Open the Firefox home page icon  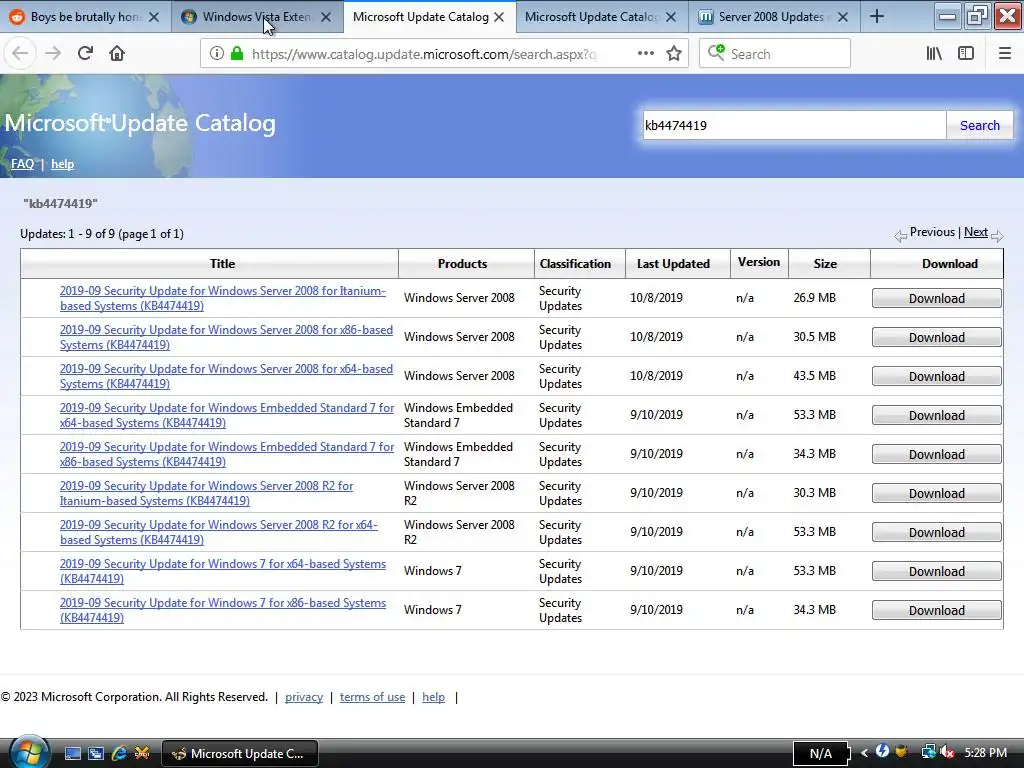point(117,54)
